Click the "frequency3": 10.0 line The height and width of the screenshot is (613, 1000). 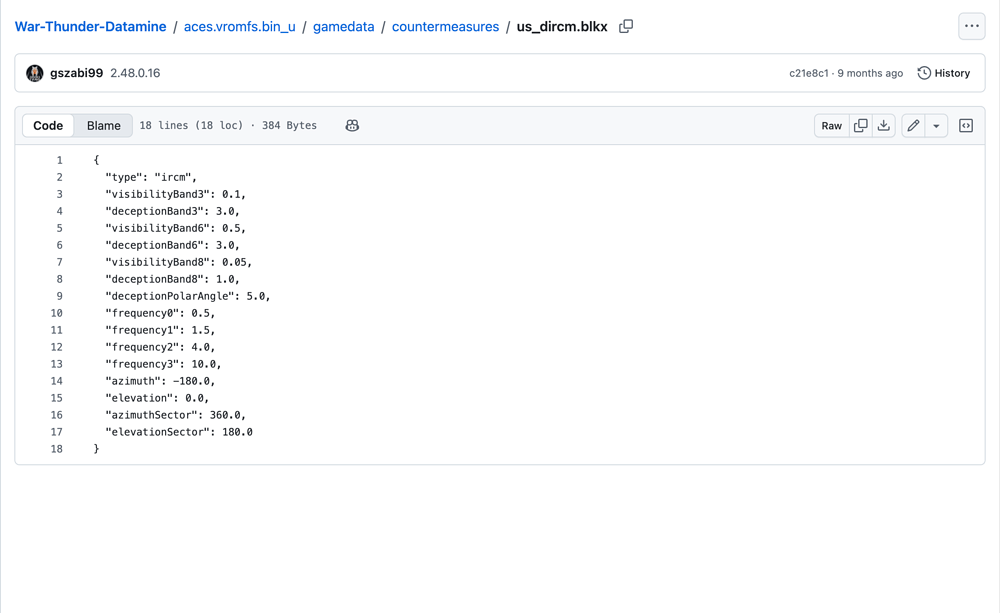[163, 364]
